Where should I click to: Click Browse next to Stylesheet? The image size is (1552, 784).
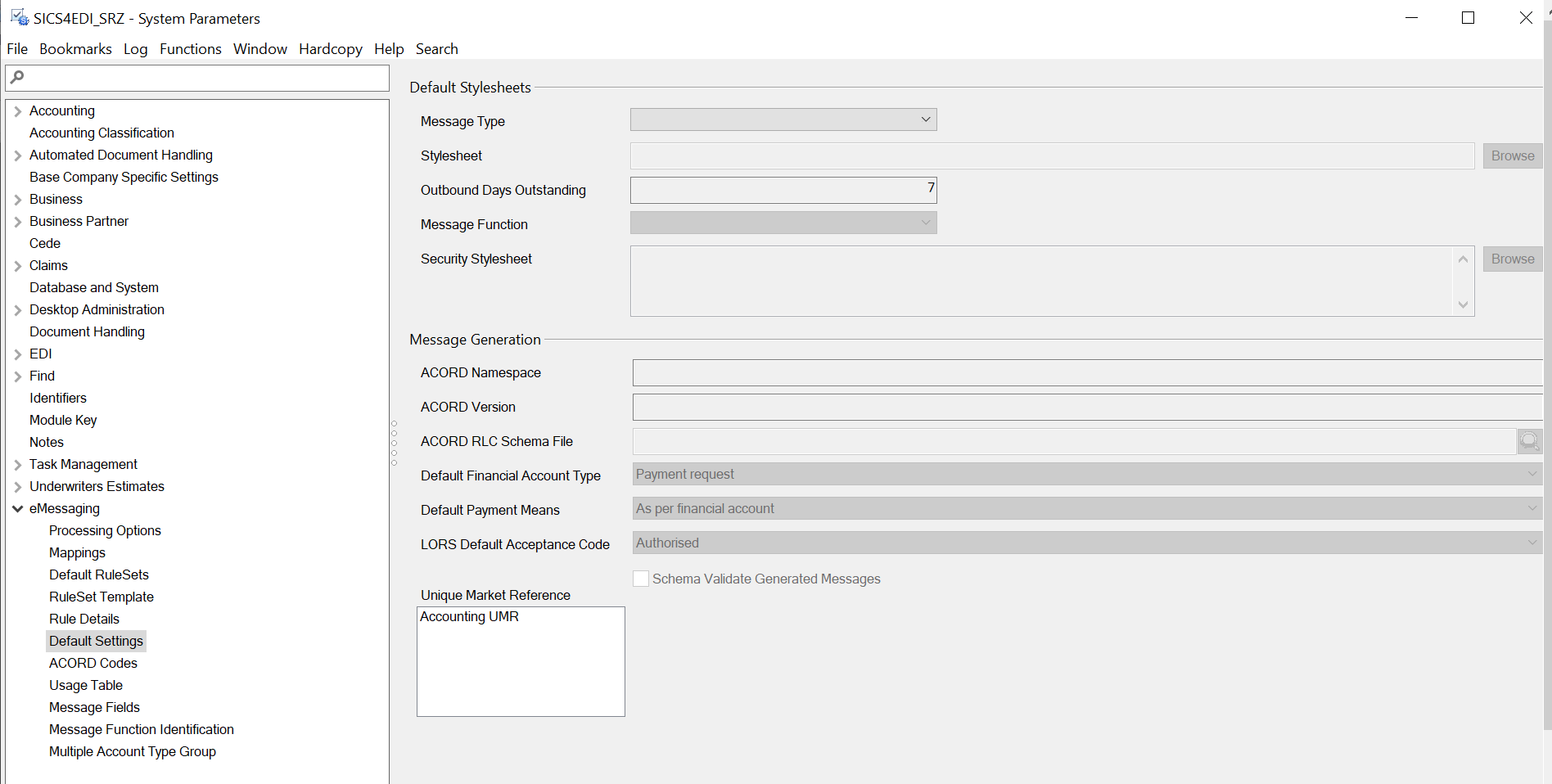(1511, 155)
